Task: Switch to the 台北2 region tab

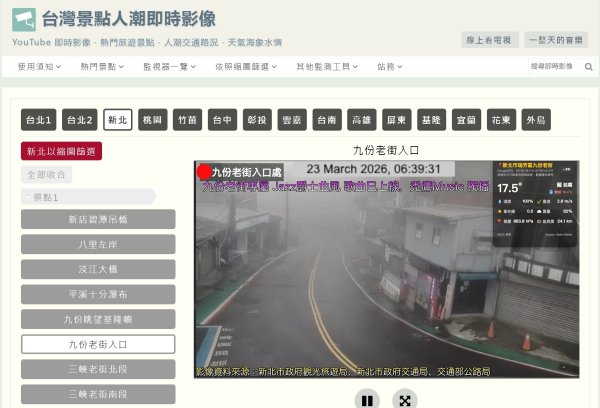Action: tap(80, 120)
